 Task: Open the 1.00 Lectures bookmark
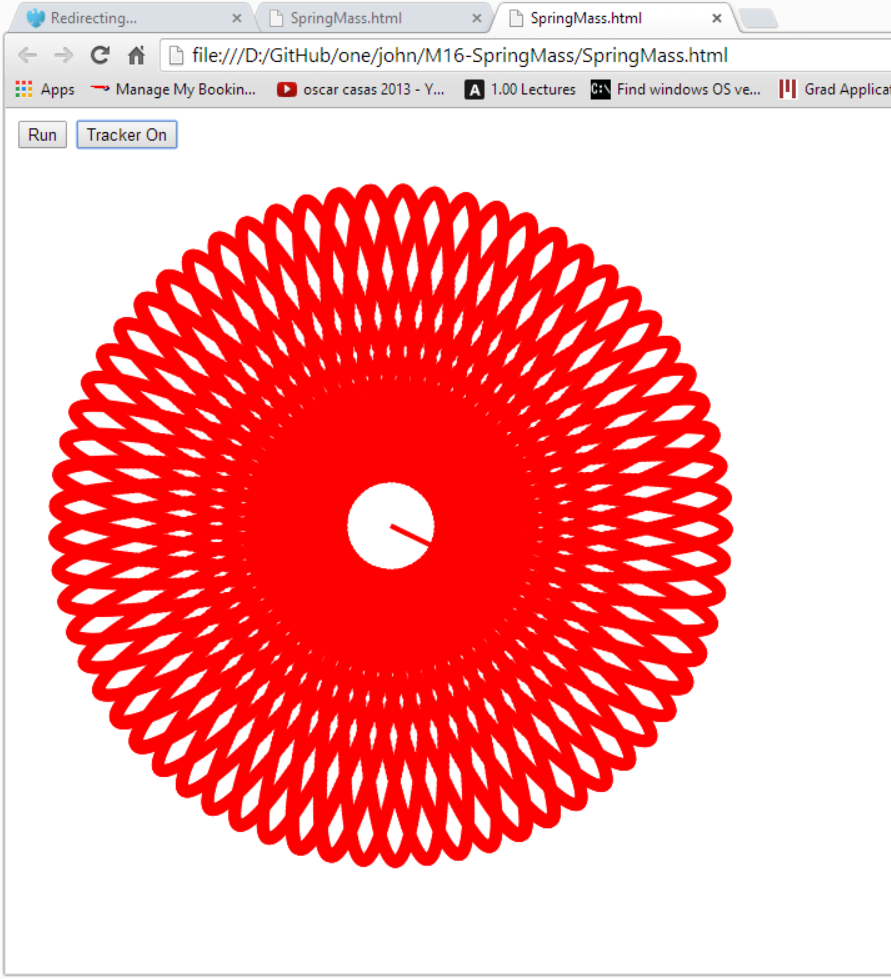520,89
